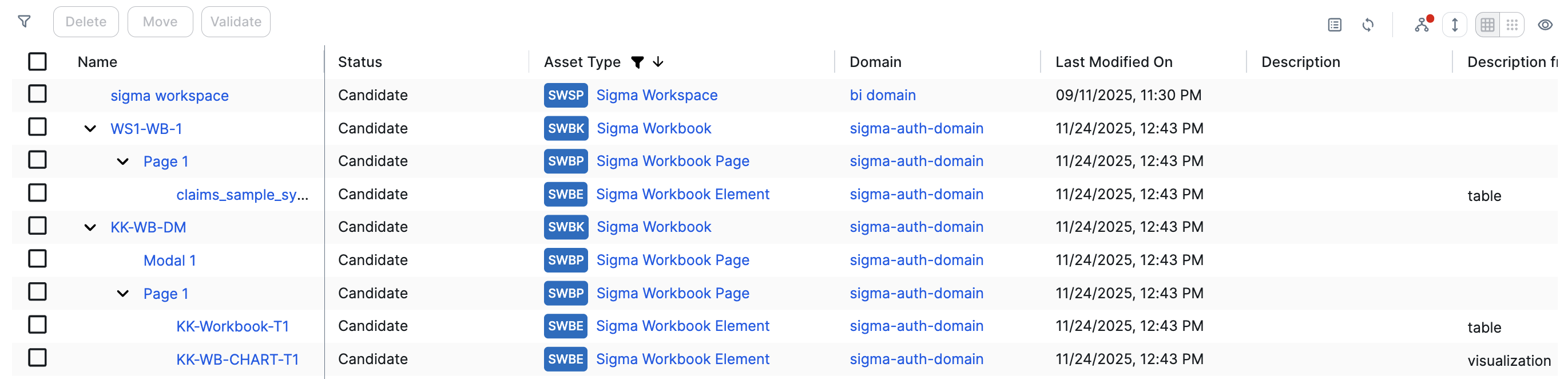Collapse the KK-WB-DM workbook tree node
This screenshot has height=379, width=1568.
pyautogui.click(x=90, y=227)
